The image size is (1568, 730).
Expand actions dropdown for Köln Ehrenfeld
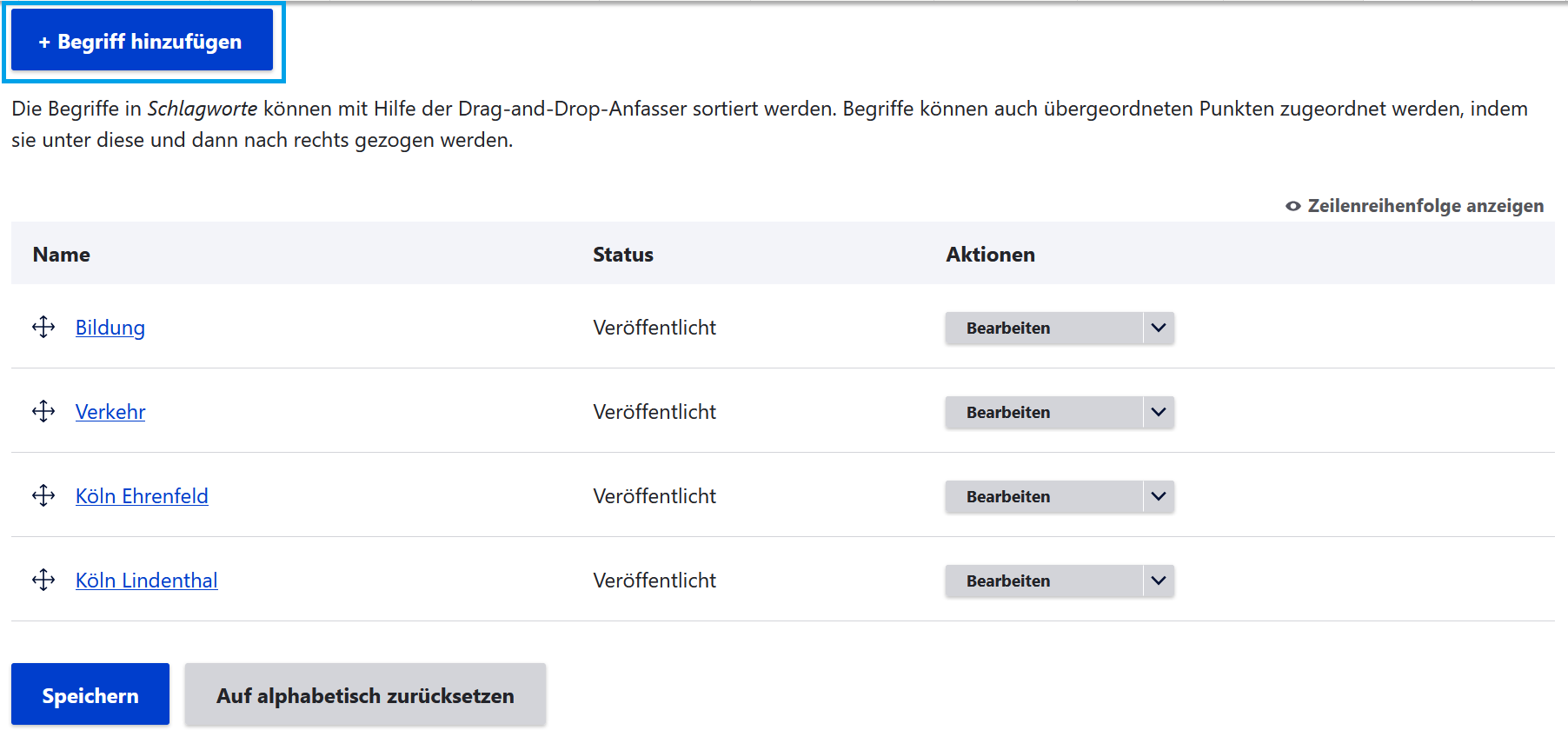(x=1159, y=496)
